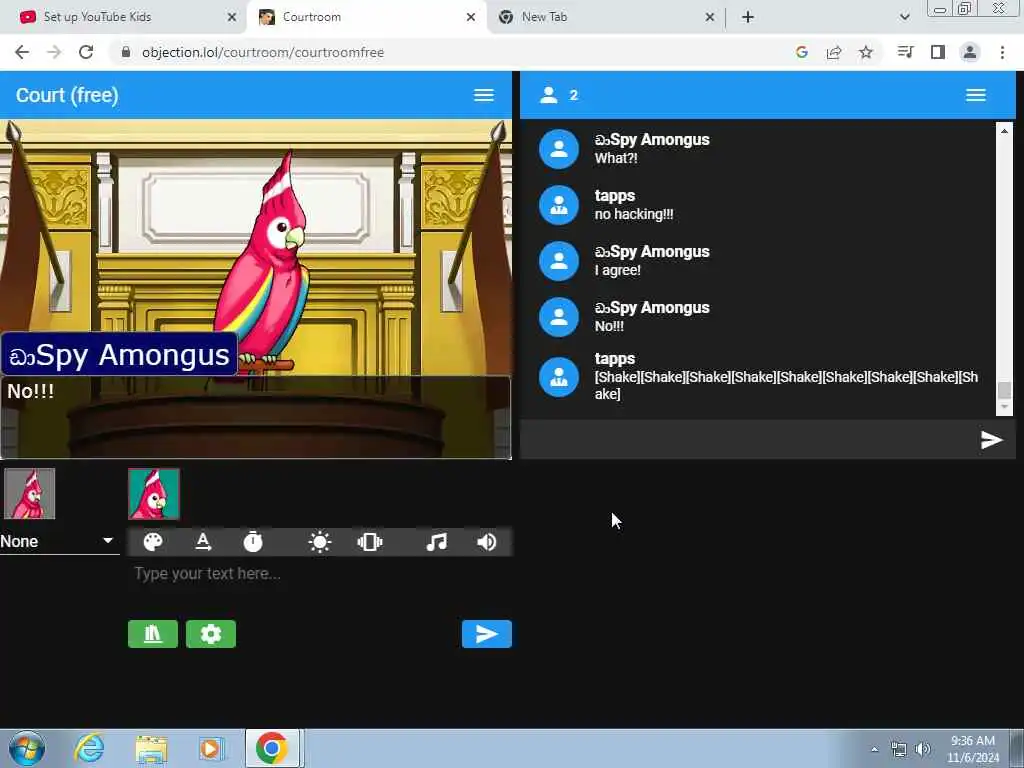Reload the courtroom page
This screenshot has height=768, width=1024.
coord(86,52)
